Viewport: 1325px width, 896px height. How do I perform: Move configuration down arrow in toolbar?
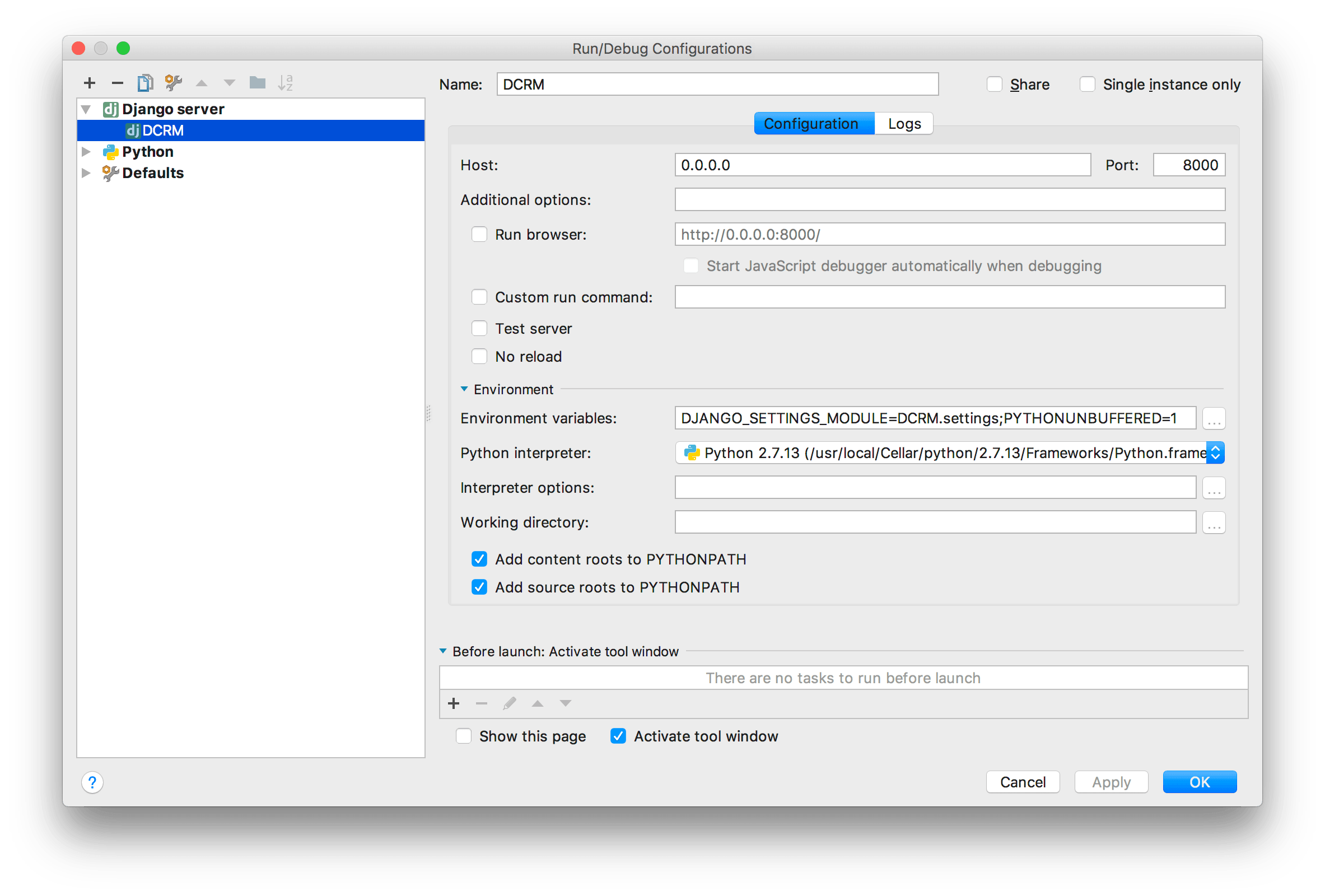[229, 83]
